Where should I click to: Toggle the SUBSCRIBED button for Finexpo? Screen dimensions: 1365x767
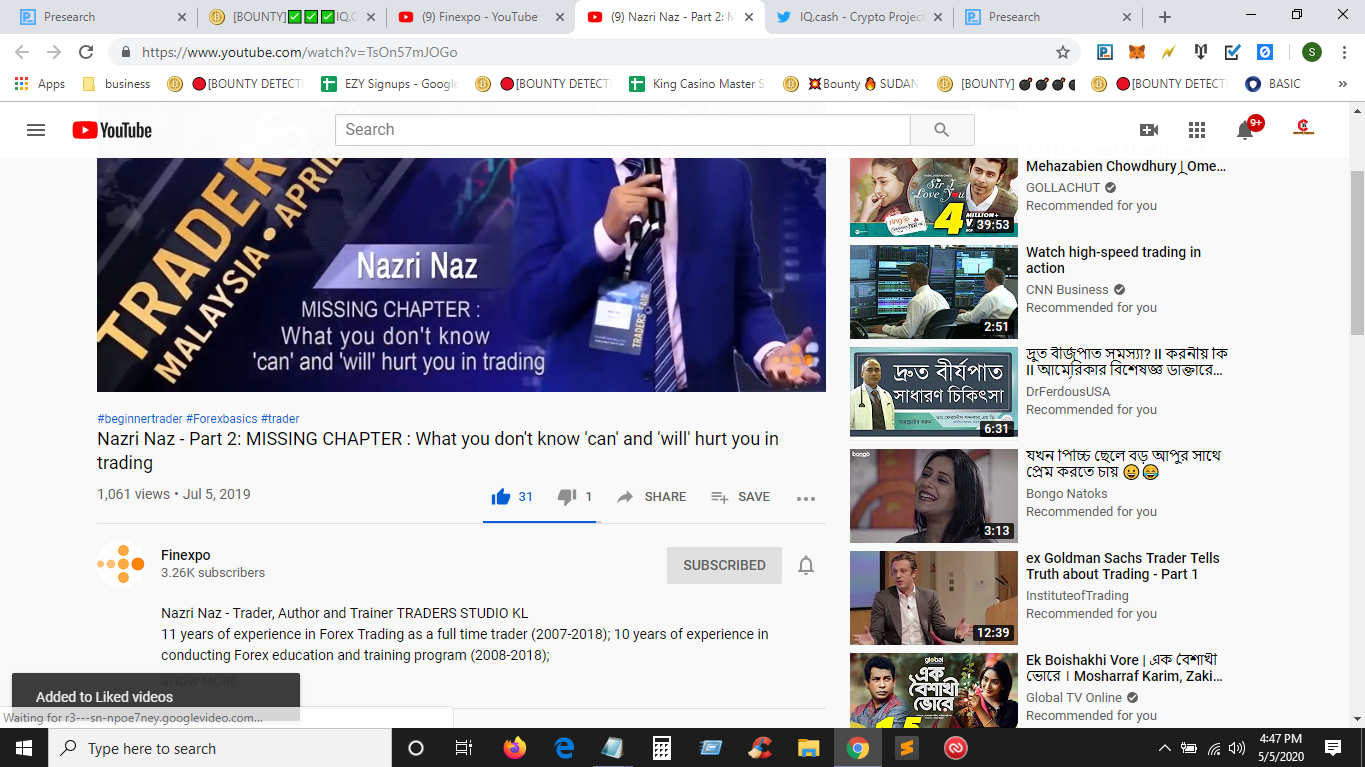(x=724, y=565)
